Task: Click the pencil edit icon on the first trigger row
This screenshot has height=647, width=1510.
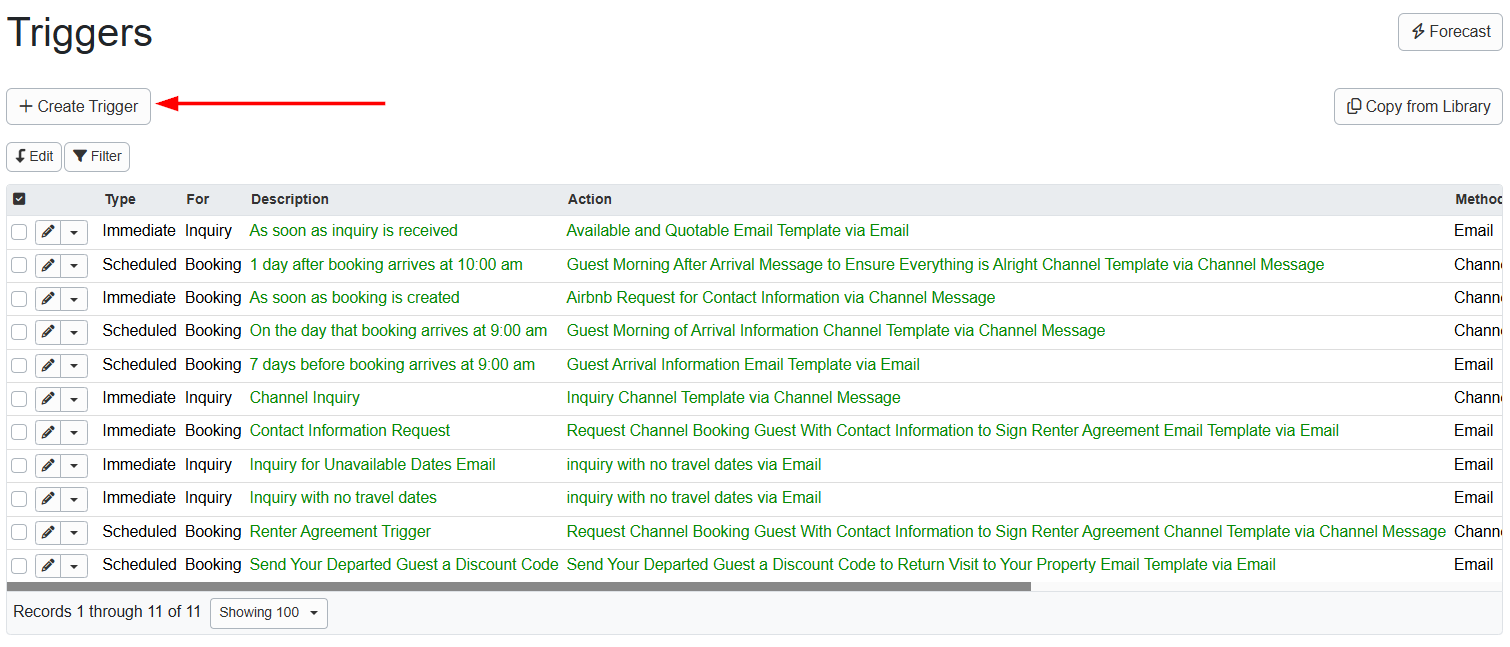Action: click(x=46, y=231)
